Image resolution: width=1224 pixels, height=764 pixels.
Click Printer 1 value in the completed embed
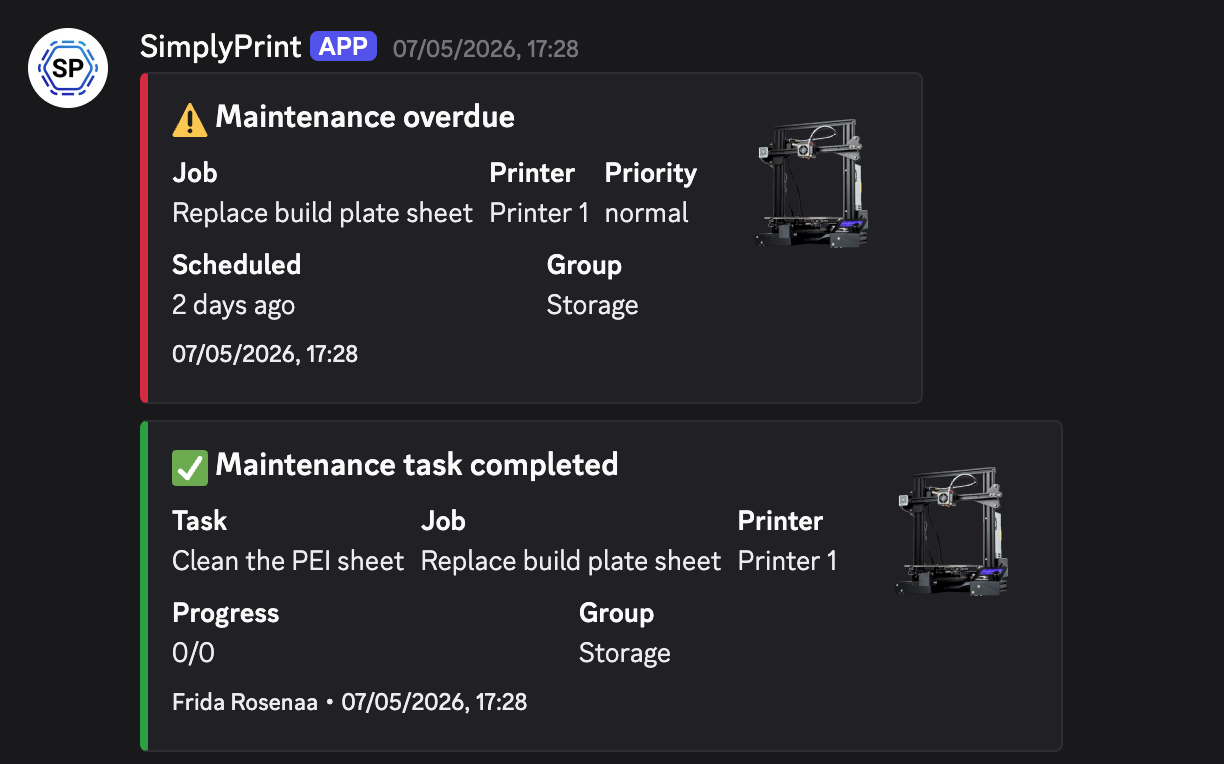(787, 561)
